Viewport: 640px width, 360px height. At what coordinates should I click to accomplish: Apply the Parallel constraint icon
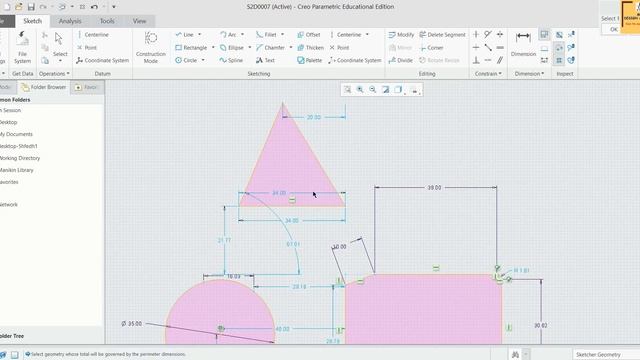click(500, 60)
